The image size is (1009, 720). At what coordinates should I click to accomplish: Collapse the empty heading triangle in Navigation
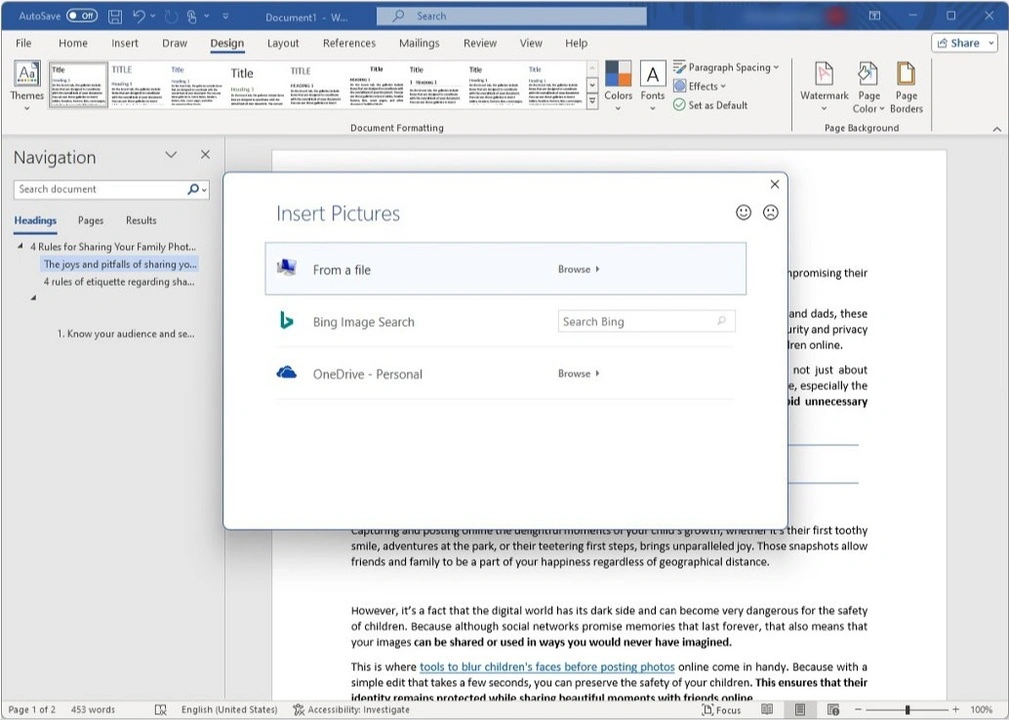33,297
